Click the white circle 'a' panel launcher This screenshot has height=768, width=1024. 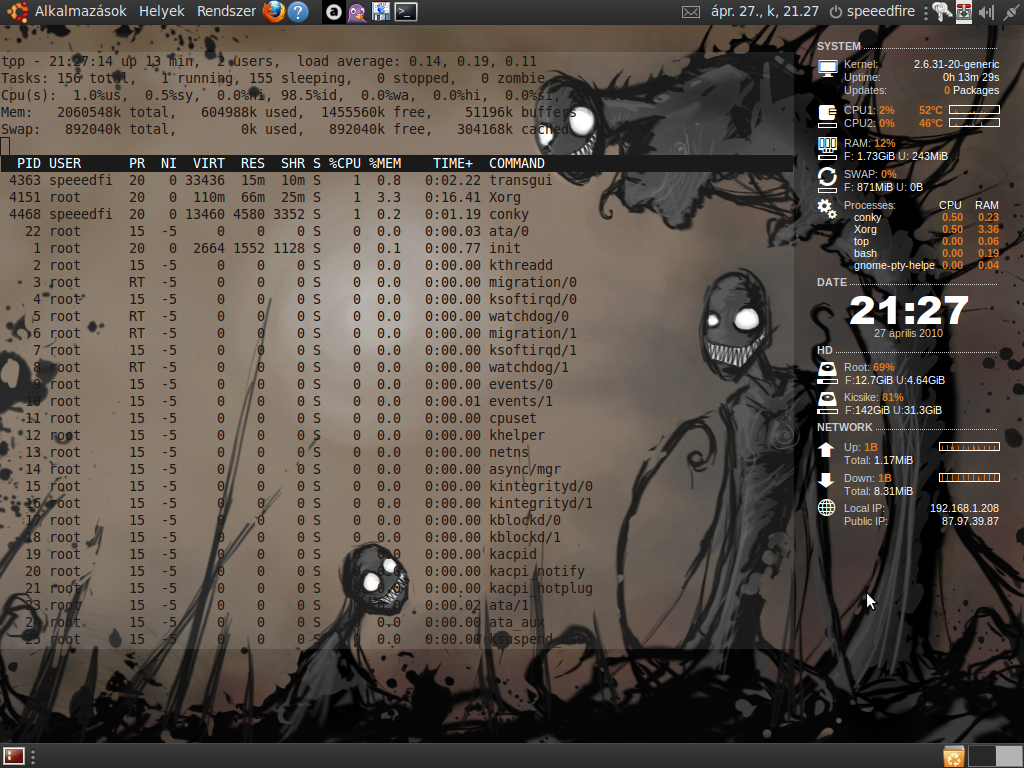(x=334, y=12)
